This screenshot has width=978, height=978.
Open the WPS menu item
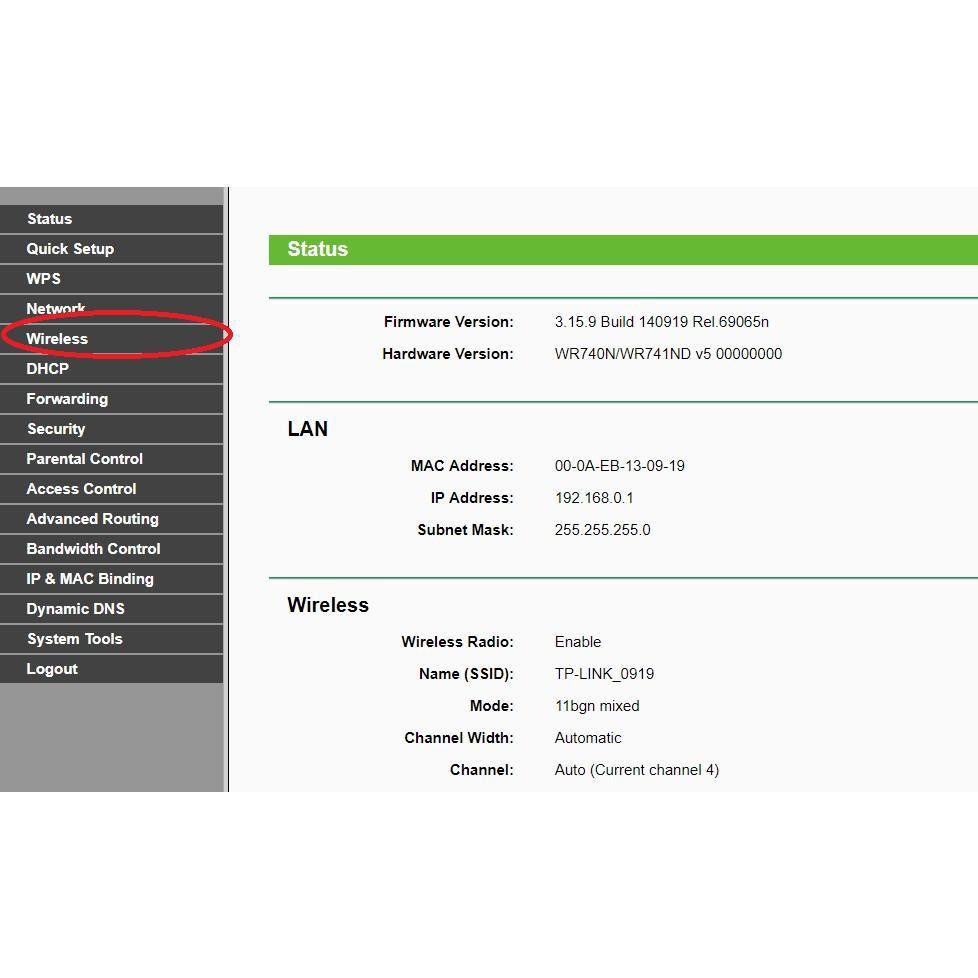[x=44, y=279]
